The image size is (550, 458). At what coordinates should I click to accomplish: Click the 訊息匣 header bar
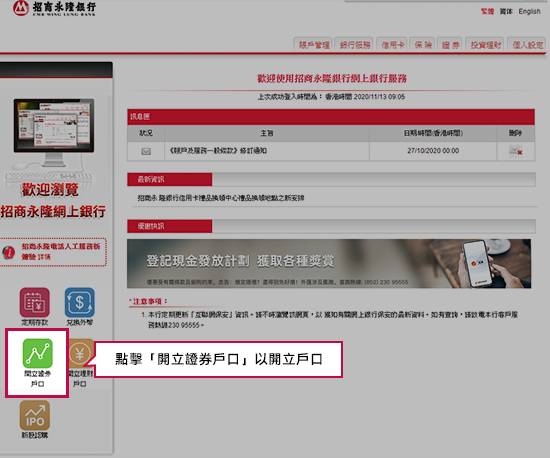[x=331, y=117]
